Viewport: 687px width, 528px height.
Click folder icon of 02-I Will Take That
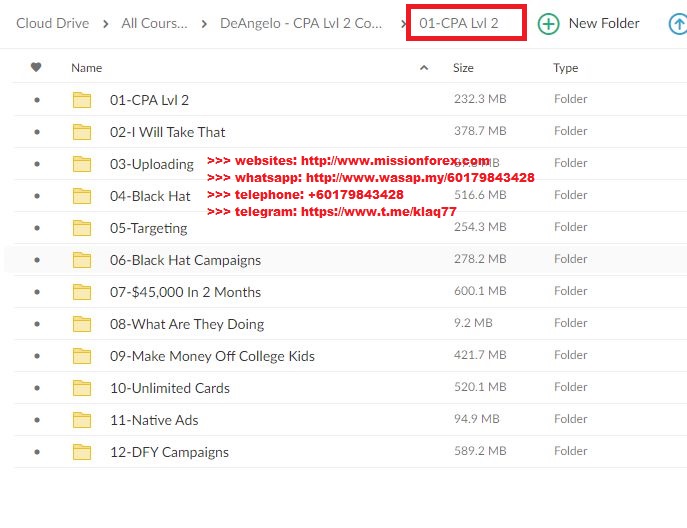[x=82, y=132]
